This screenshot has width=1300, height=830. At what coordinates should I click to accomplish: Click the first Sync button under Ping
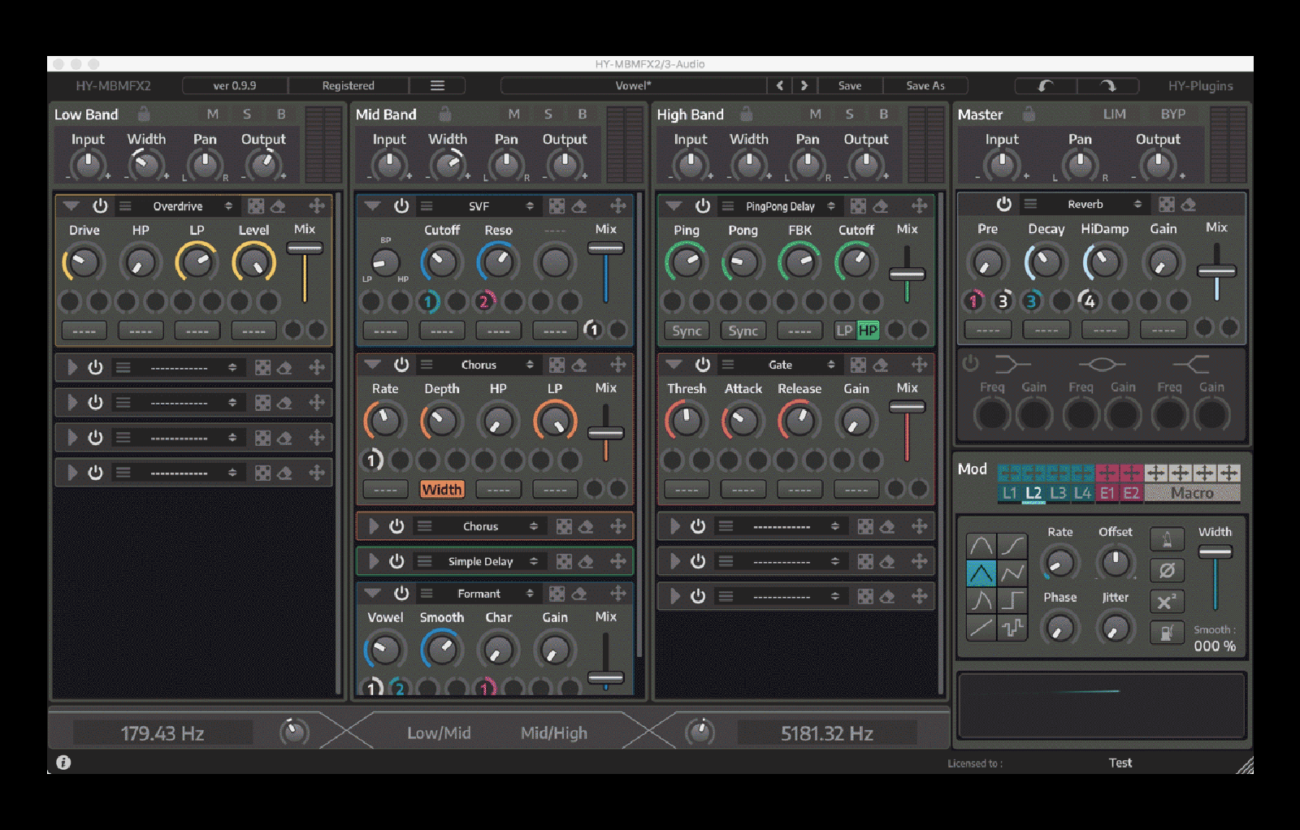687,330
